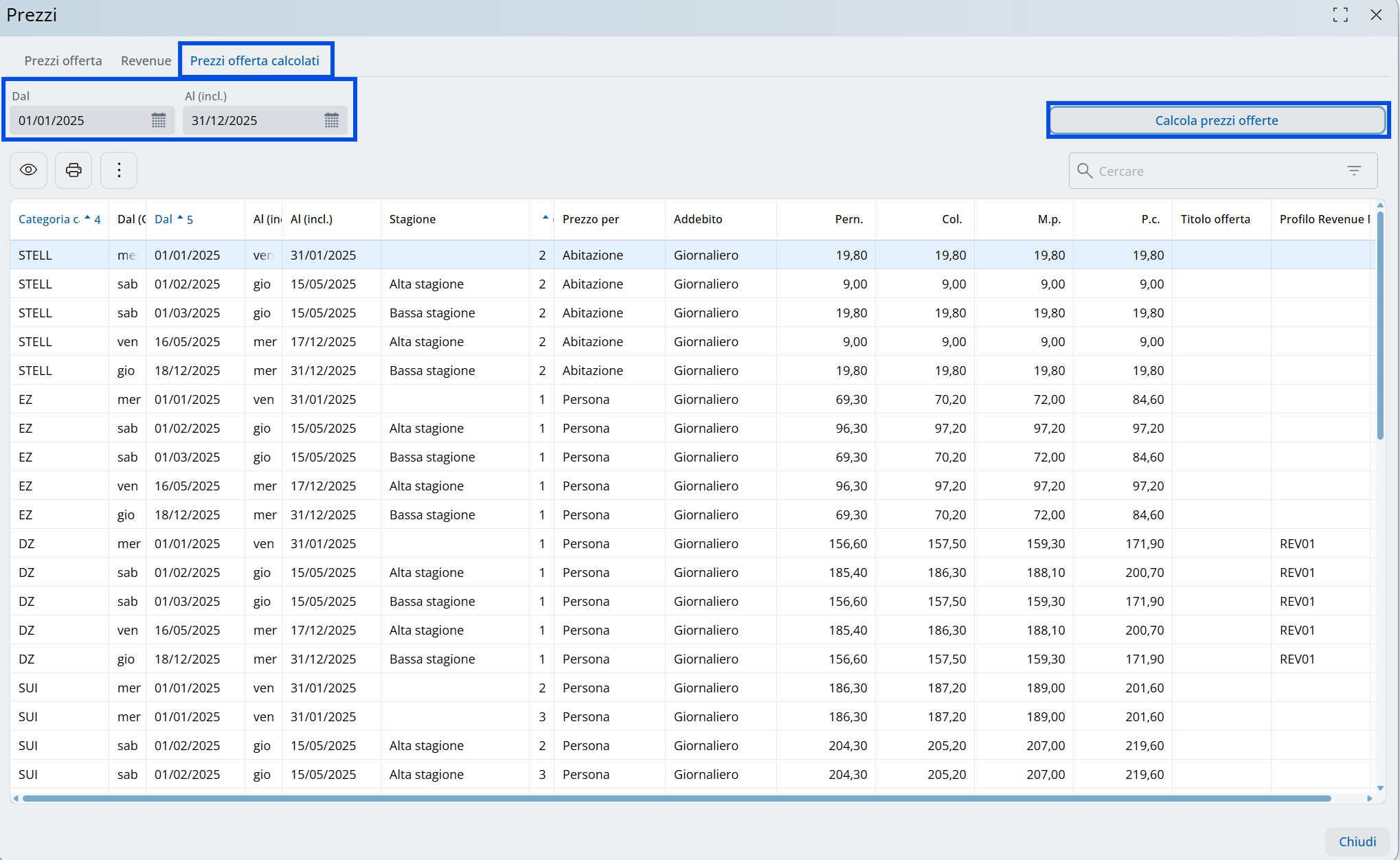Click the Chiudi button
1400x860 pixels.
[1357, 841]
